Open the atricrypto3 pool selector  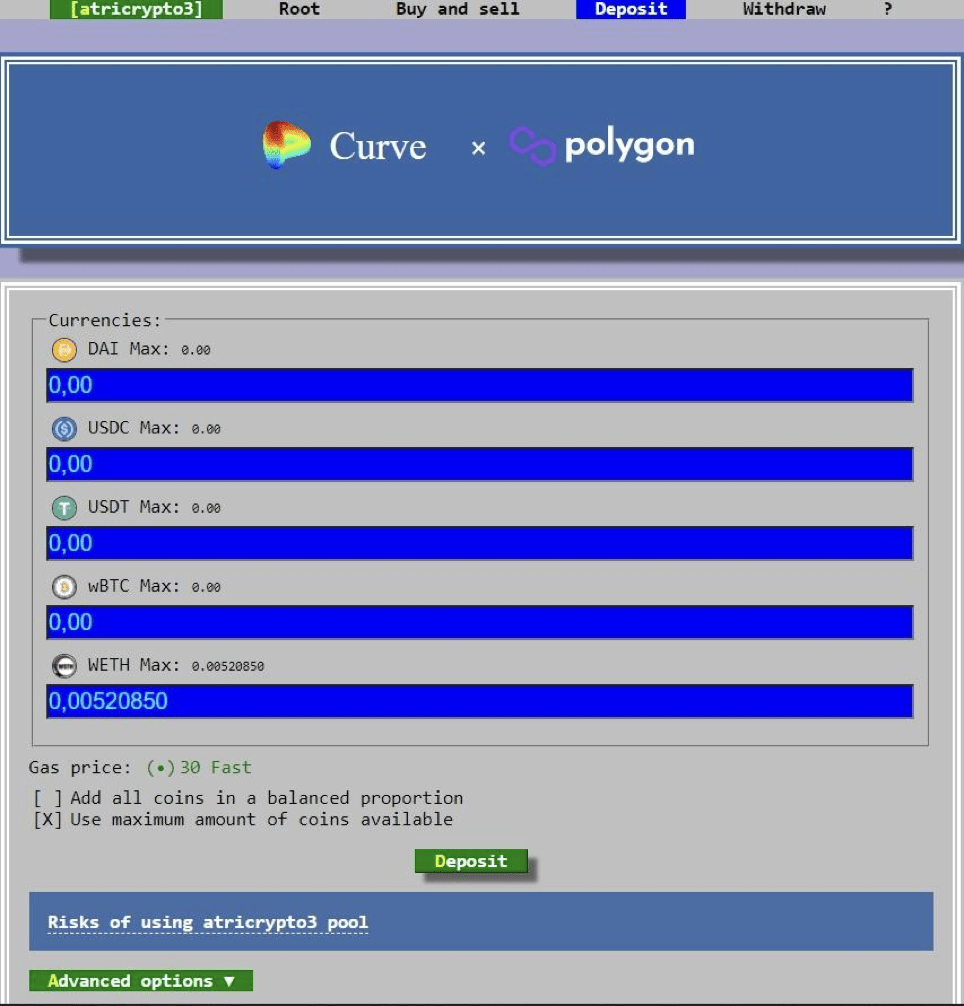(x=136, y=9)
